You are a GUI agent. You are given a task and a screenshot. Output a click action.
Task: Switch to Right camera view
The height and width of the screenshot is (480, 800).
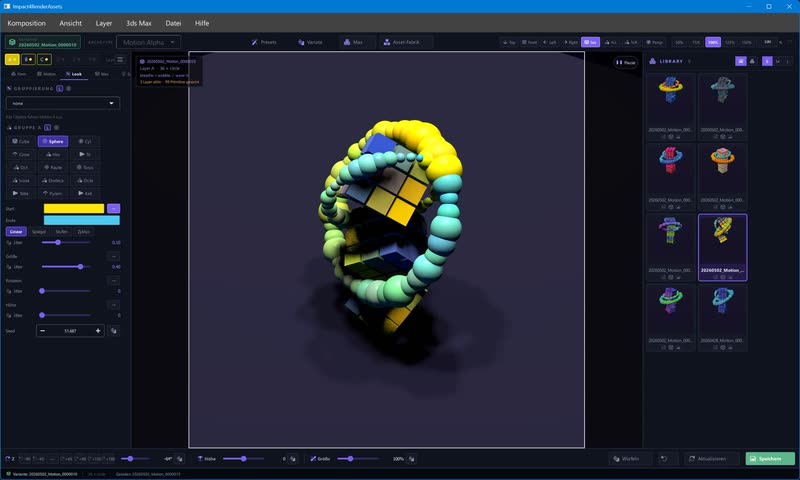pyautogui.click(x=570, y=42)
